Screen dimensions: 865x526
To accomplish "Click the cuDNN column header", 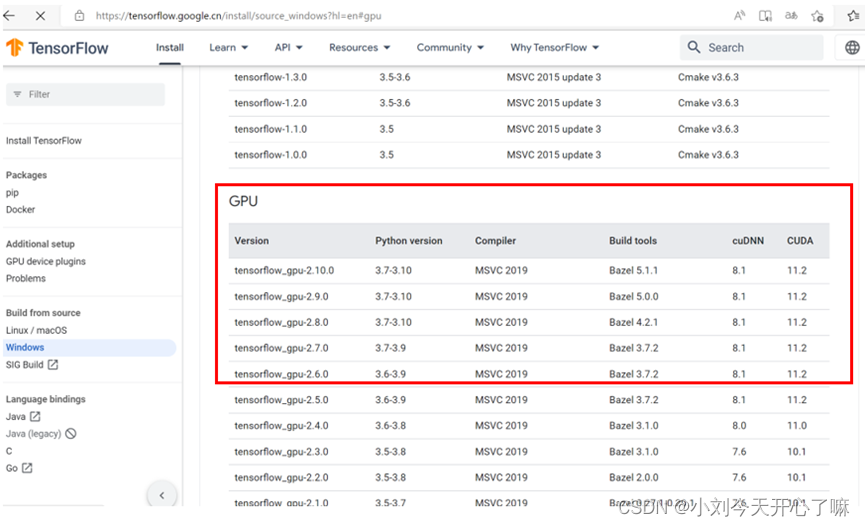I will (748, 241).
